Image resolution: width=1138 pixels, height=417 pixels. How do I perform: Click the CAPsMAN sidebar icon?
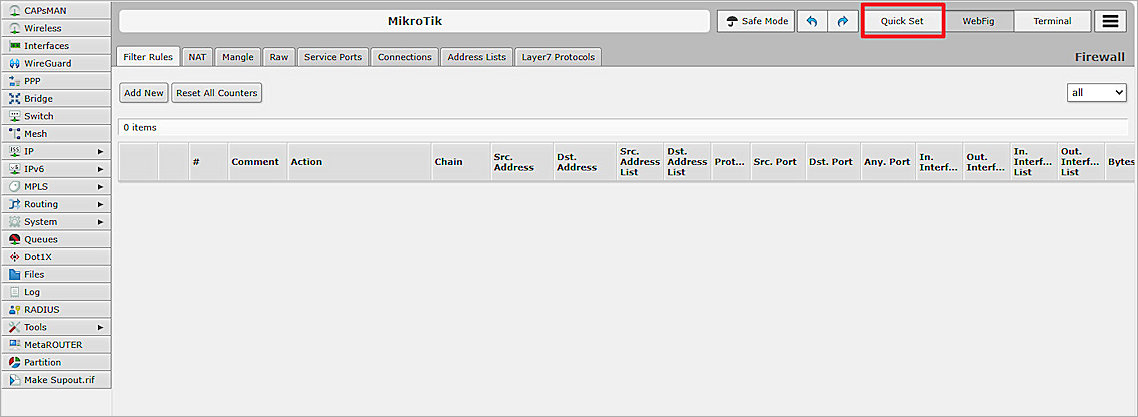pyautogui.click(x=15, y=10)
